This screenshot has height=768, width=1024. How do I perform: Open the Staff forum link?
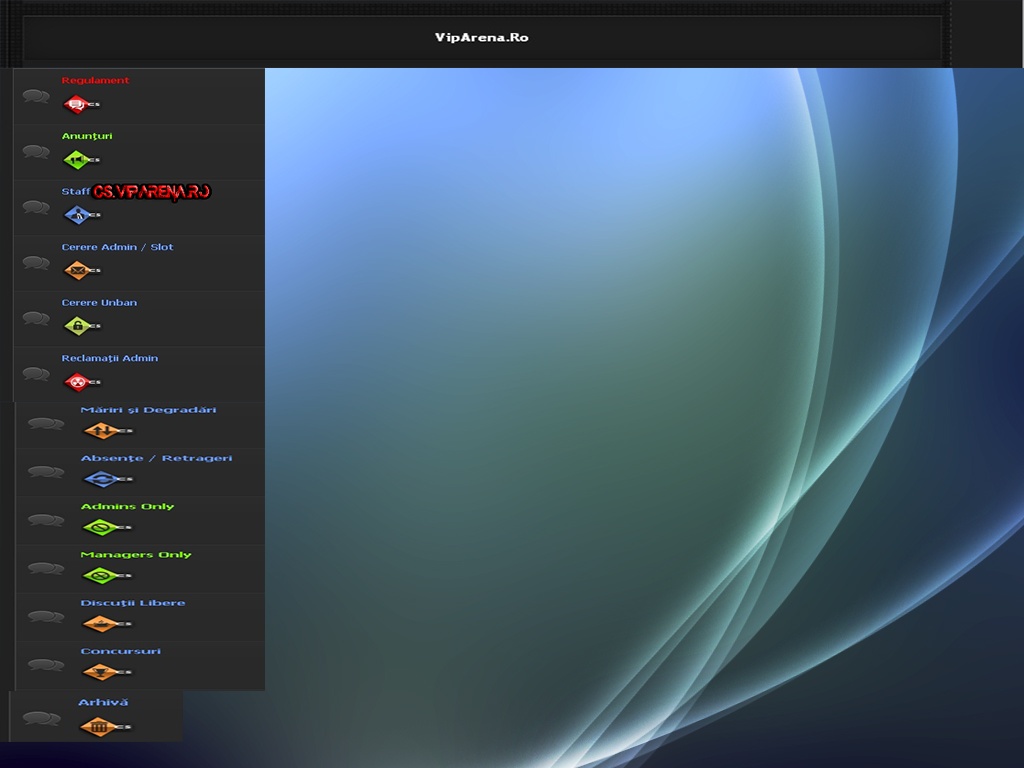click(x=76, y=191)
